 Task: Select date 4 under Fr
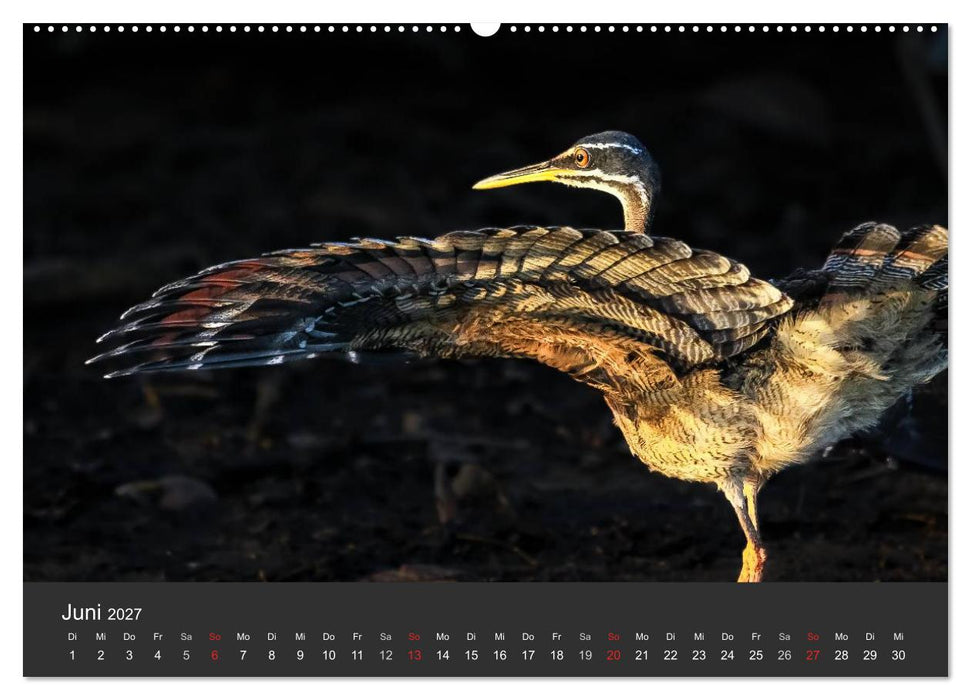(158, 655)
